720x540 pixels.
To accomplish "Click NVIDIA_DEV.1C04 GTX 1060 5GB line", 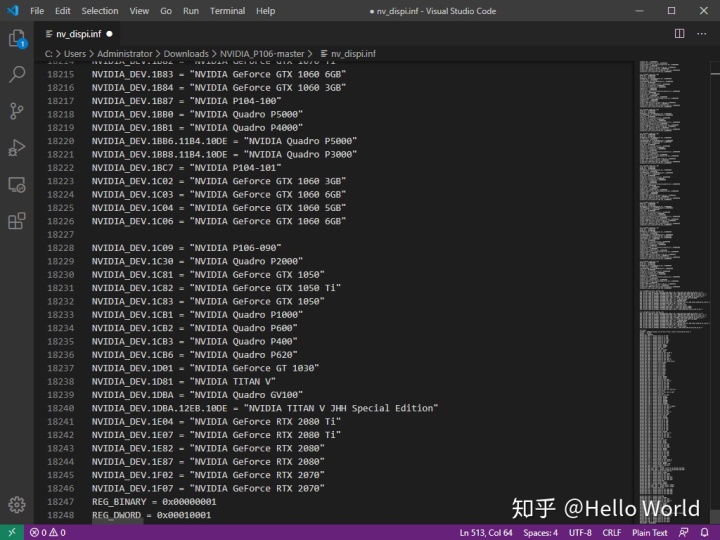I will pos(219,208).
